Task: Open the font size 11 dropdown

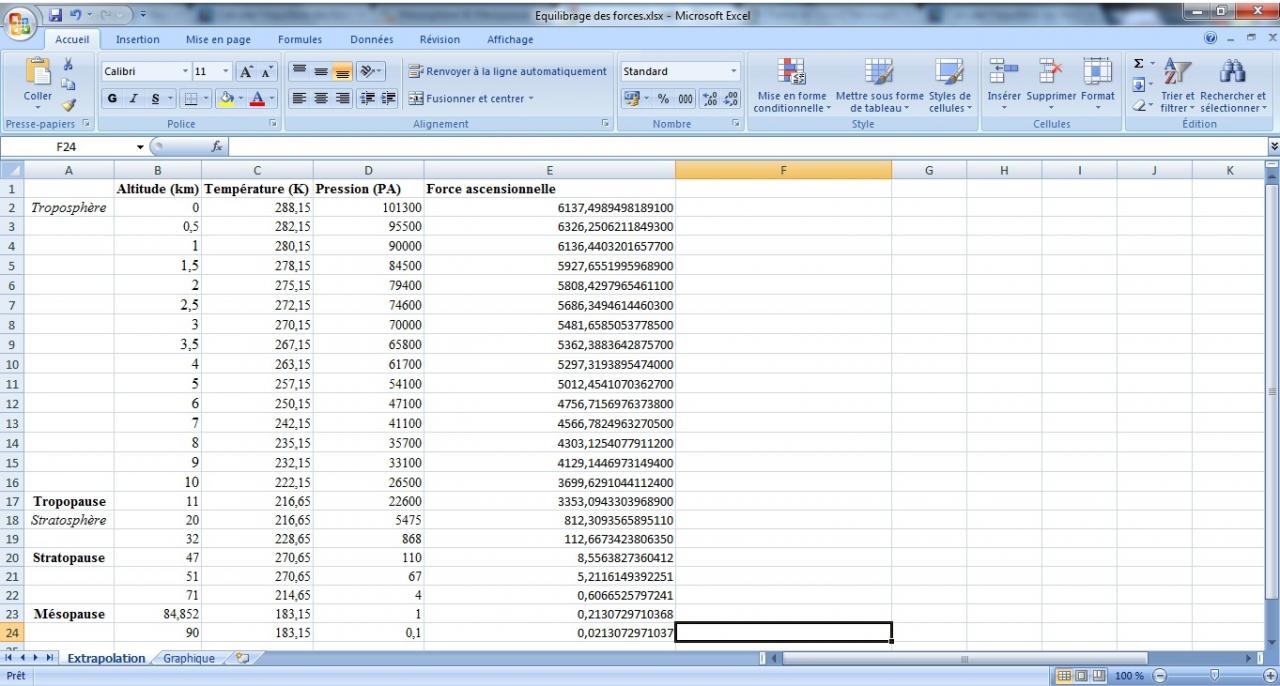Action: [x=226, y=72]
